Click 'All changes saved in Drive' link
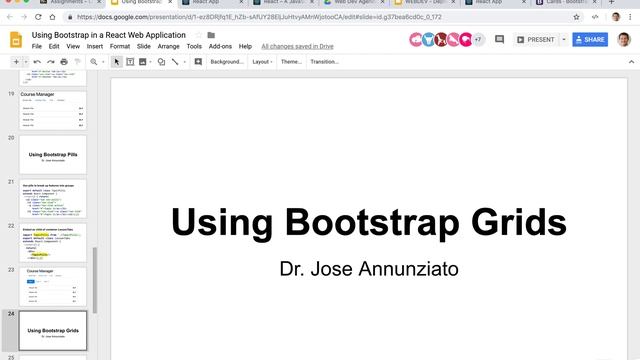The image size is (640, 360). [297, 47]
